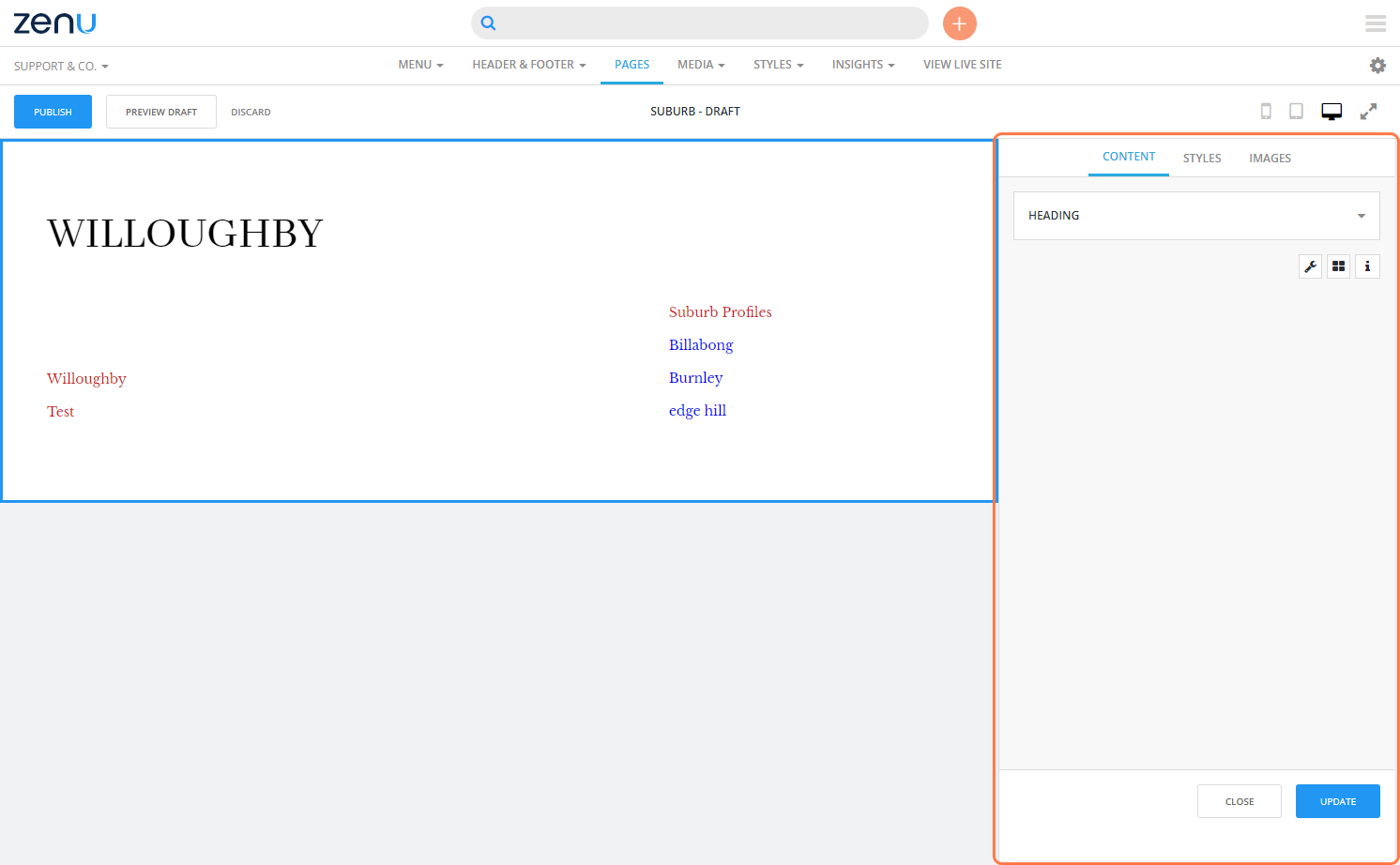Open the Billabong link

tap(701, 345)
